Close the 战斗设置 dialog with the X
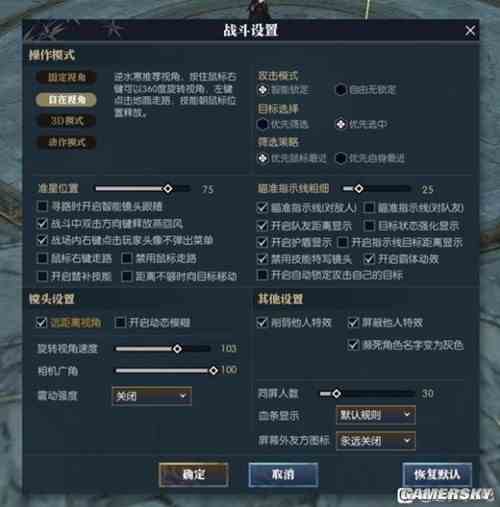The width and height of the screenshot is (500, 507). 470,31
